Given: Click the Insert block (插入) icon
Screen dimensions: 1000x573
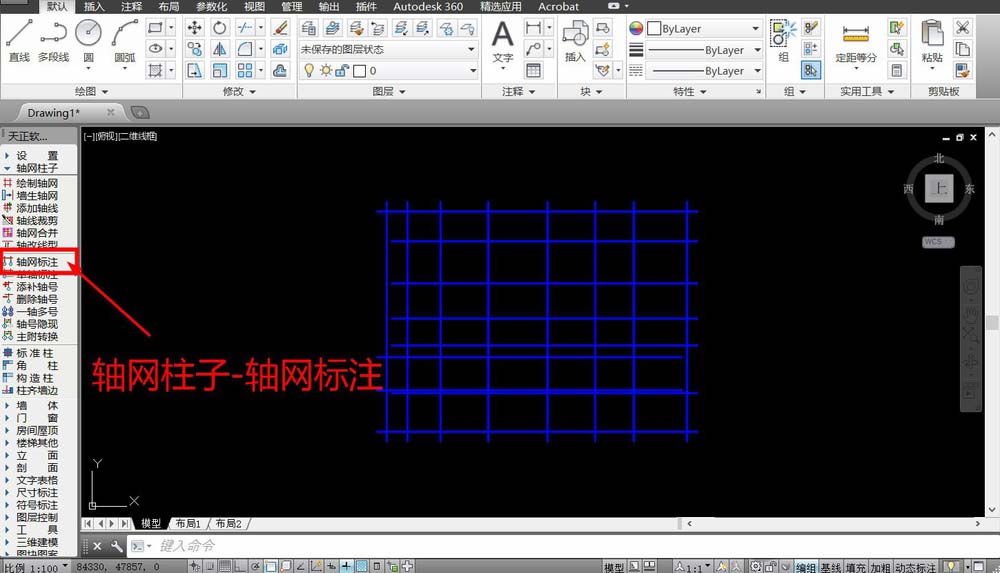Looking at the screenshot, I should [575, 40].
